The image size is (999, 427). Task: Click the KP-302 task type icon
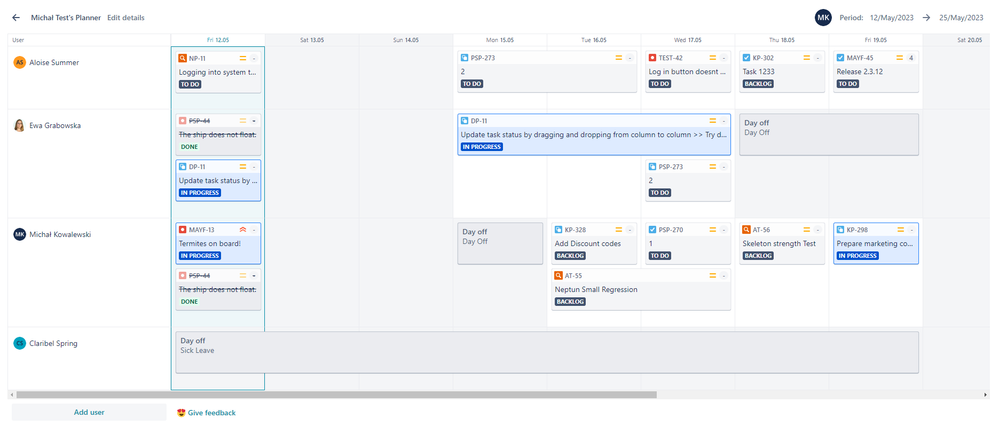click(747, 58)
